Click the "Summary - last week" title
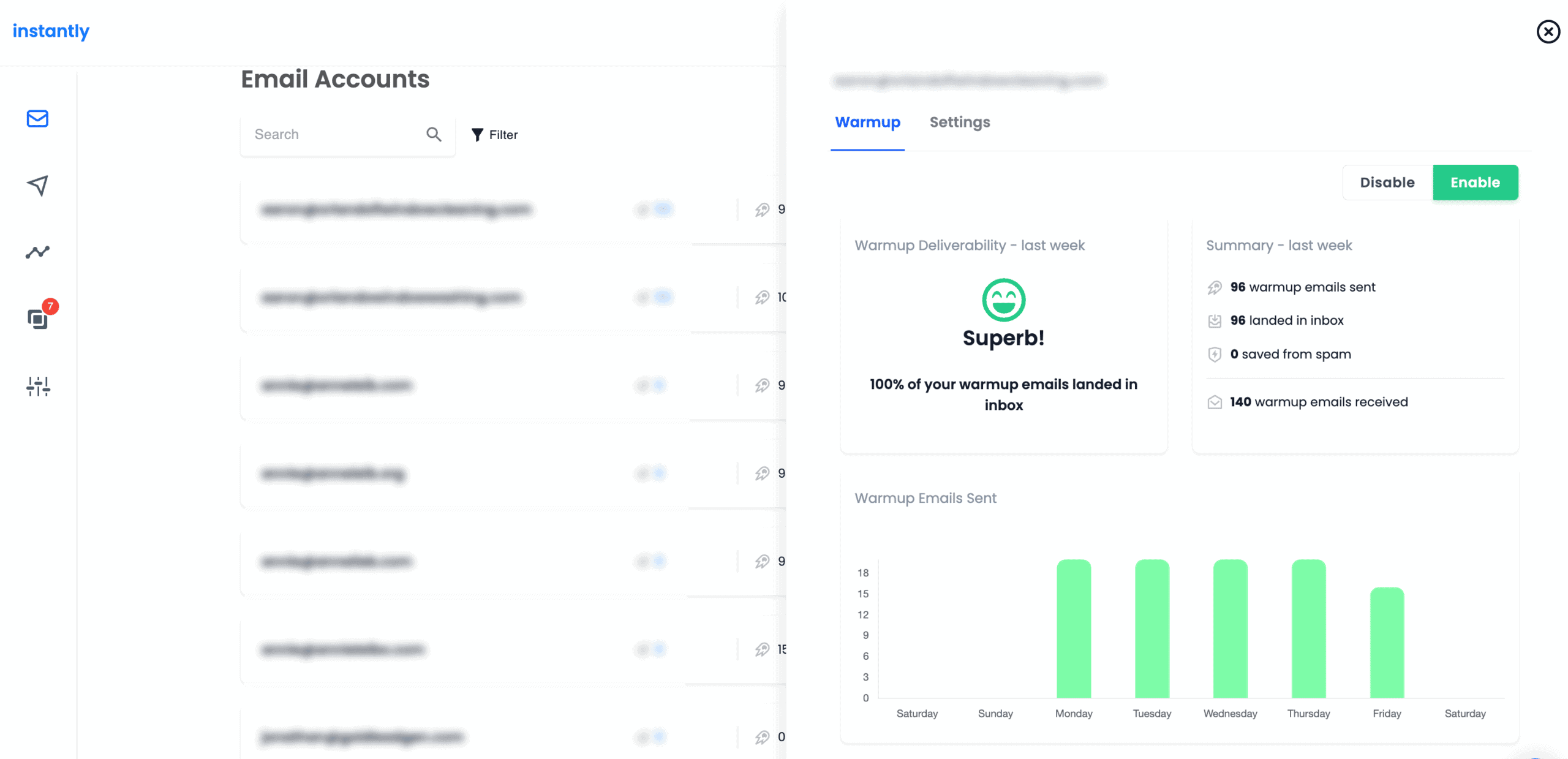The image size is (1568, 759). coord(1279,245)
